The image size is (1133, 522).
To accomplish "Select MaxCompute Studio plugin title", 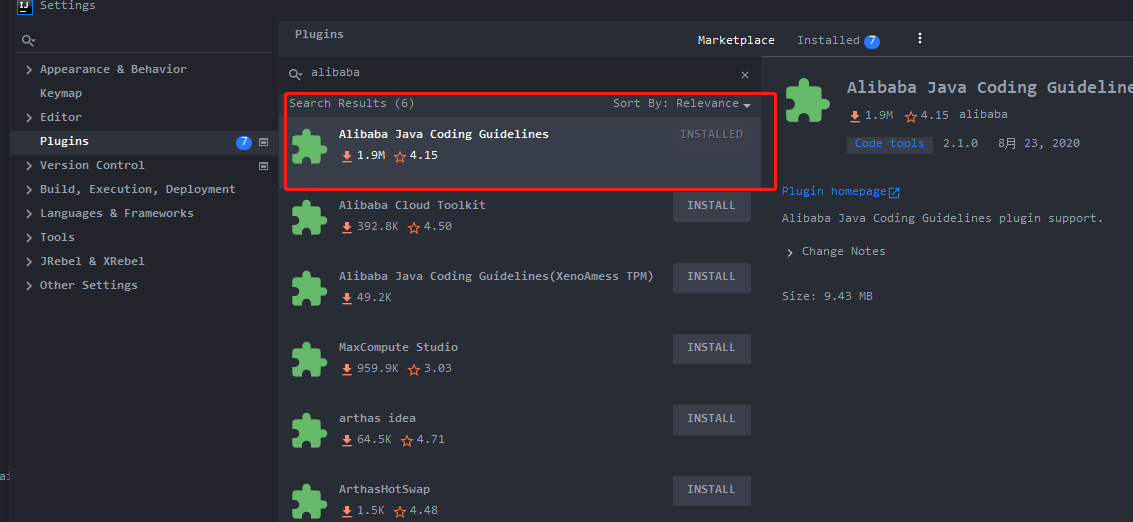I will (x=398, y=347).
